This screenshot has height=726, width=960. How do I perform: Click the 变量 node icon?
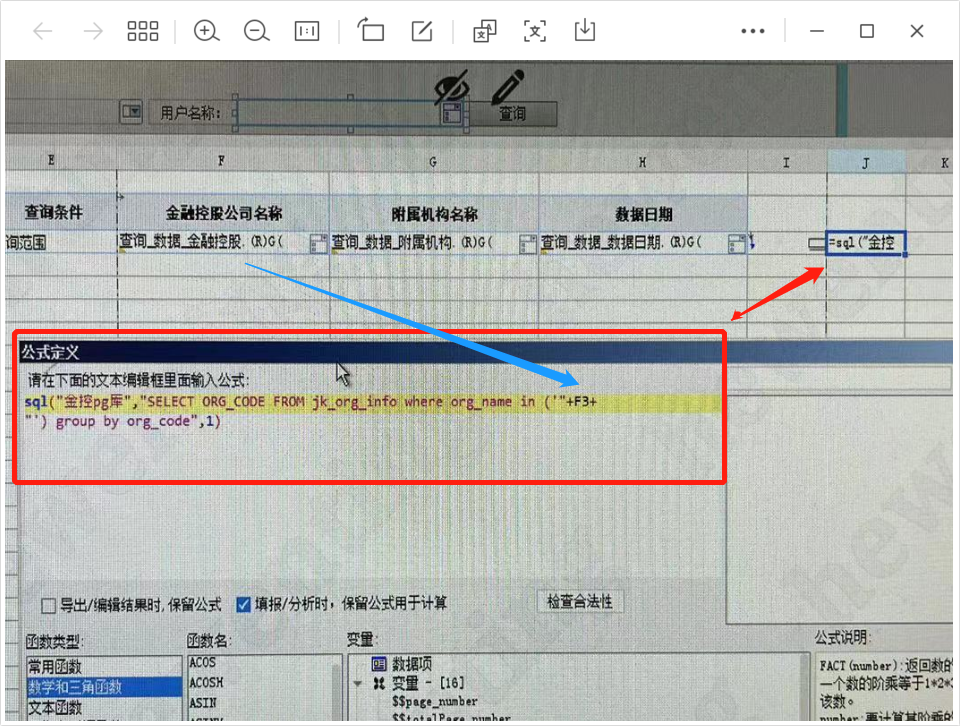click(380, 683)
